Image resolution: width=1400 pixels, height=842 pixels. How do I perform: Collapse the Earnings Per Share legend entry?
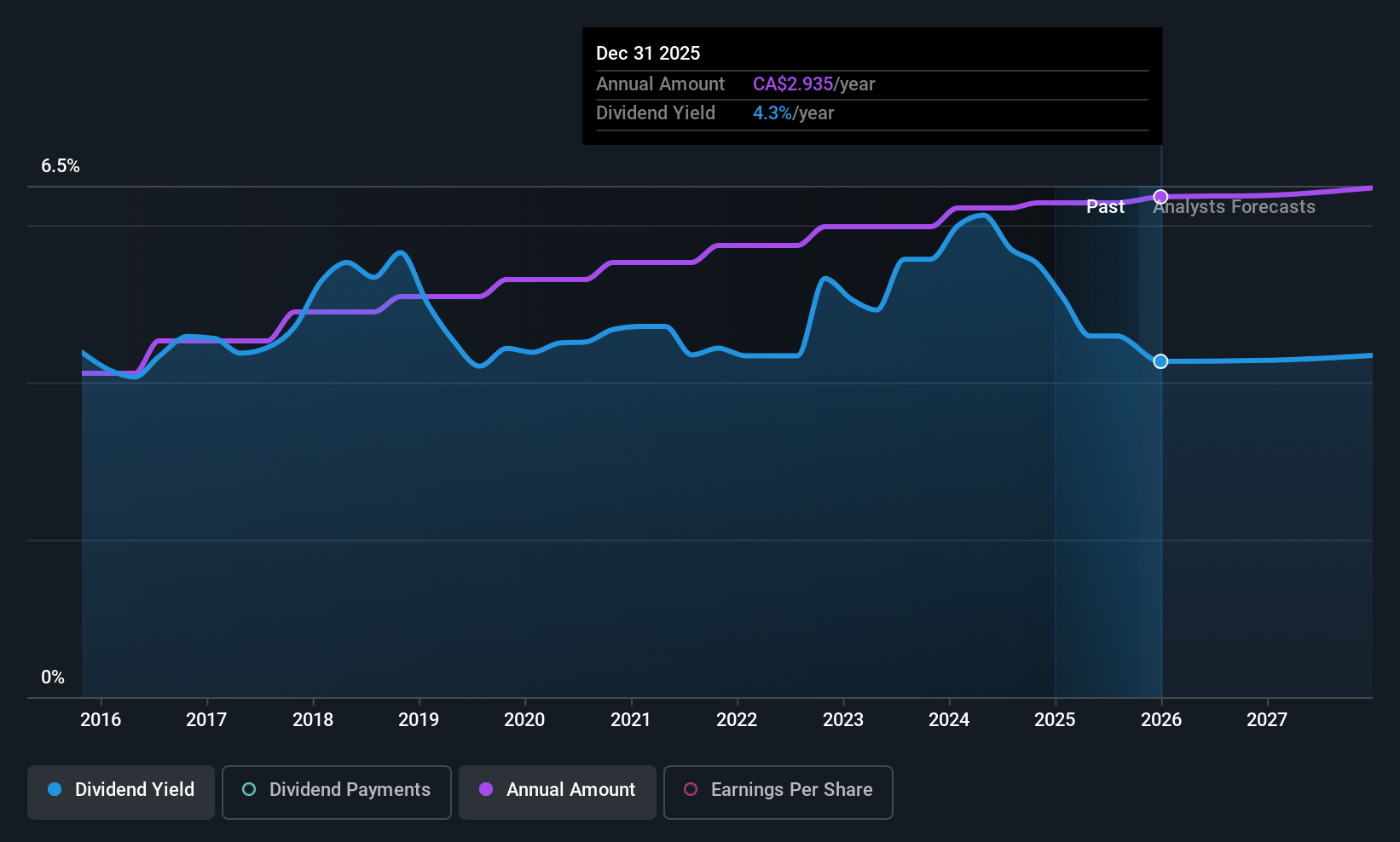[x=778, y=792]
